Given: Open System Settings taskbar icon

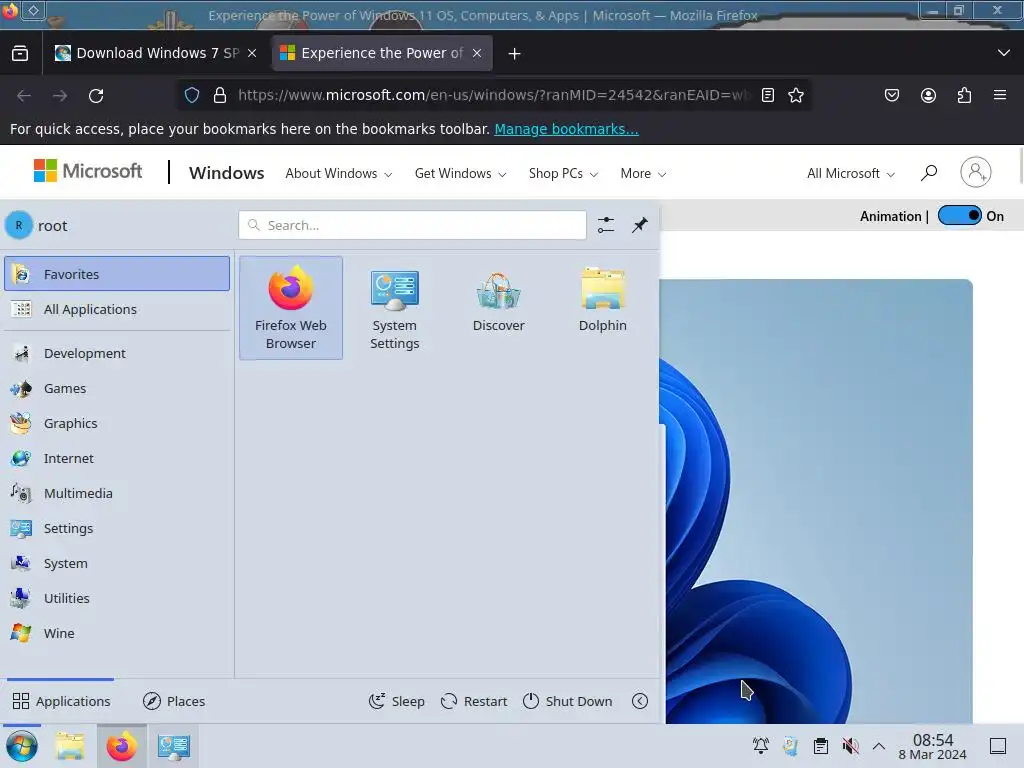Looking at the screenshot, I should point(174,746).
